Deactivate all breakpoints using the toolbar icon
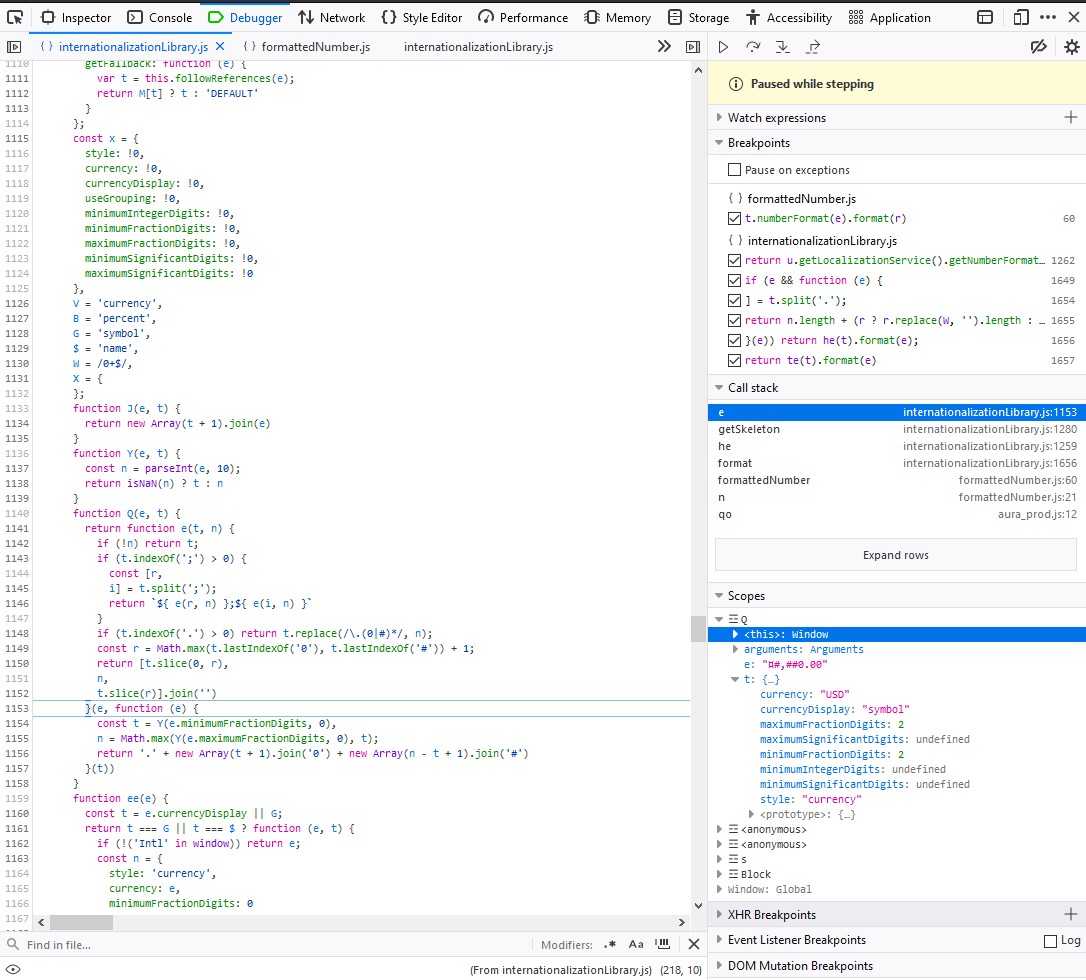 [x=1039, y=47]
